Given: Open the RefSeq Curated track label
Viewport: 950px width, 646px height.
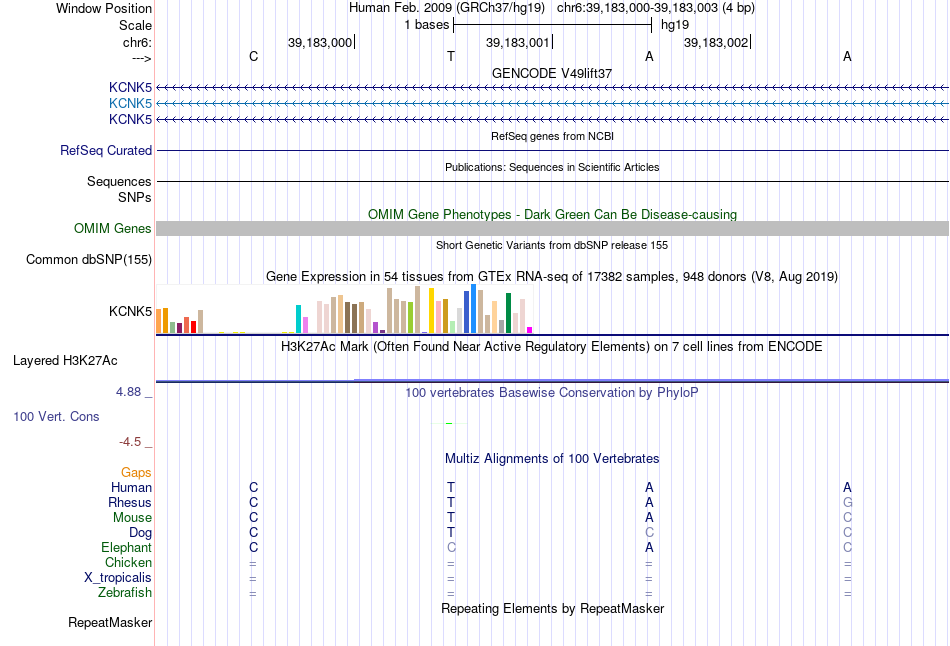Looking at the screenshot, I should click(106, 150).
